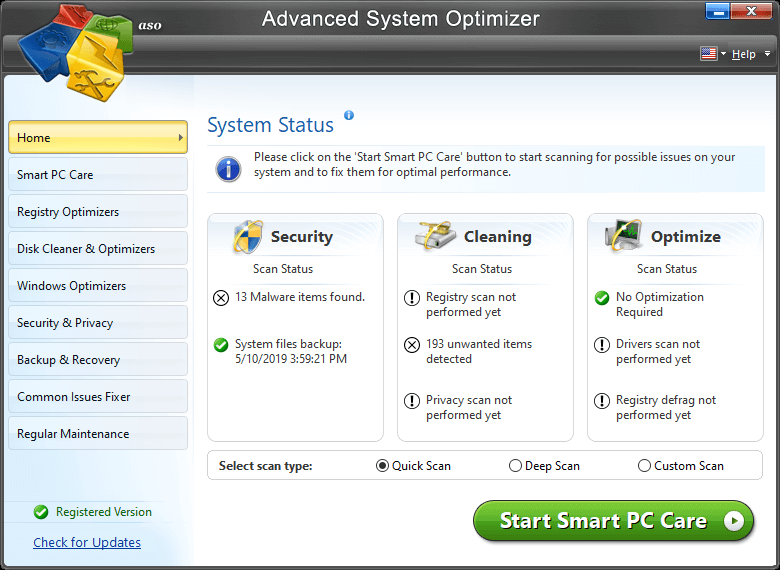This screenshot has height=570, width=780.
Task: Open Common Issues Fixer section
Action: (x=98, y=396)
